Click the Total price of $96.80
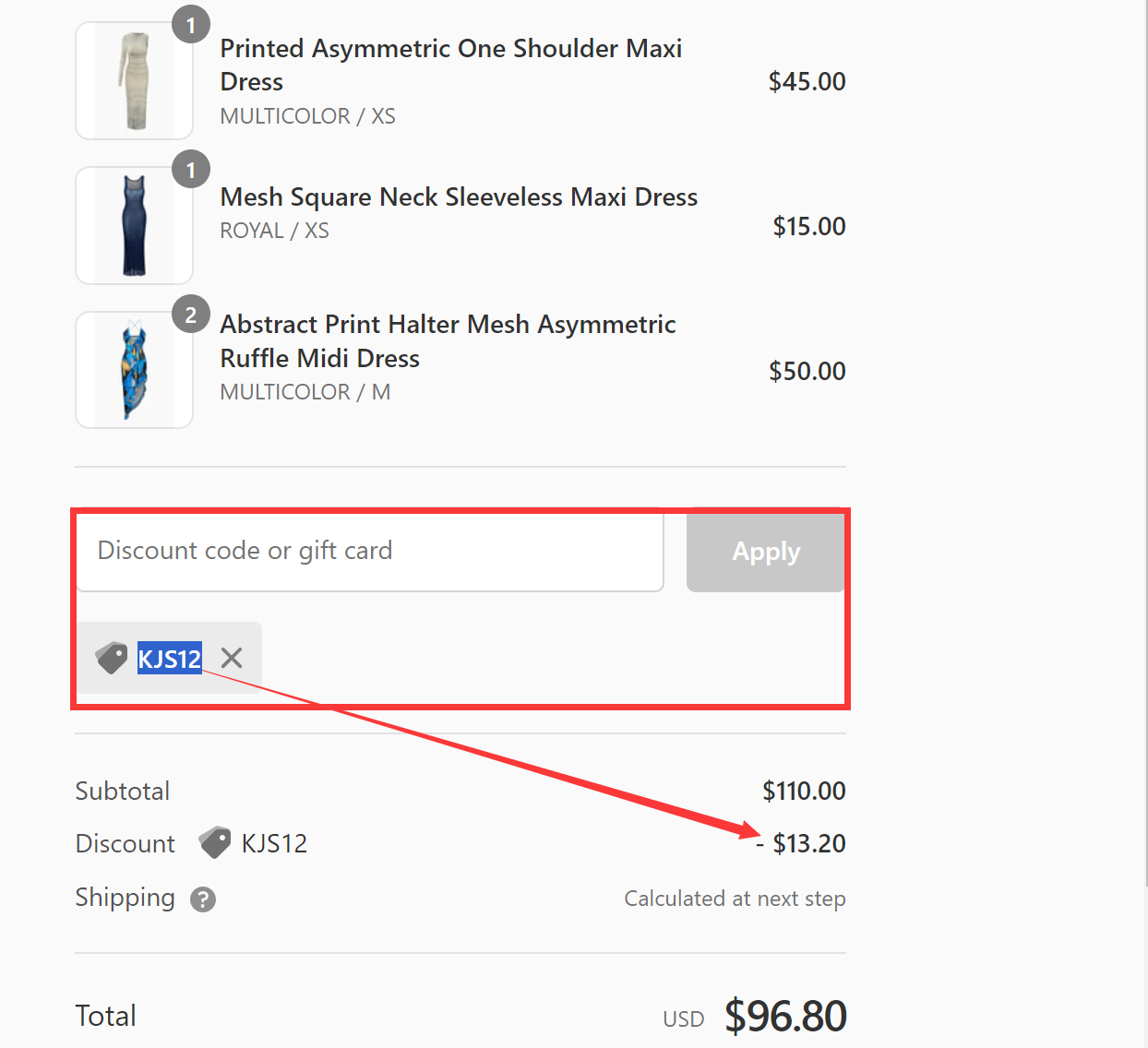This screenshot has height=1048, width=1148. [785, 1015]
